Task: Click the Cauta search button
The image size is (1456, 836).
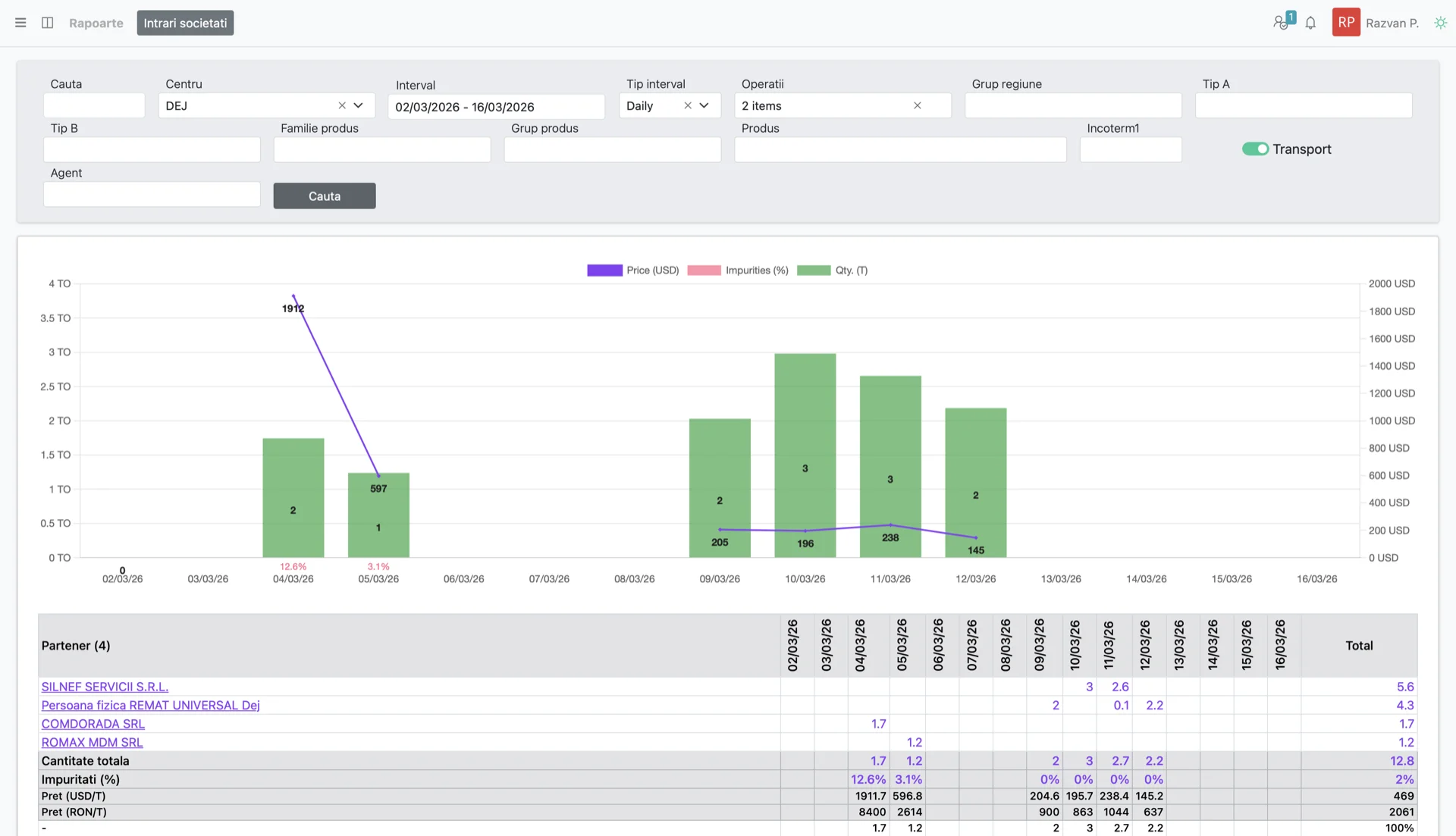Action: [x=325, y=196]
